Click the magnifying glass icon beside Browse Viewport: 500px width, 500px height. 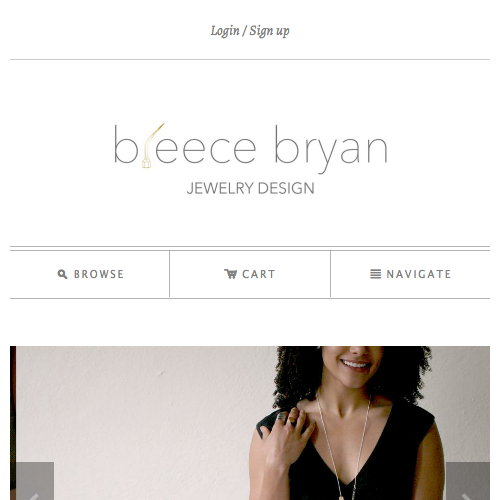point(62,274)
